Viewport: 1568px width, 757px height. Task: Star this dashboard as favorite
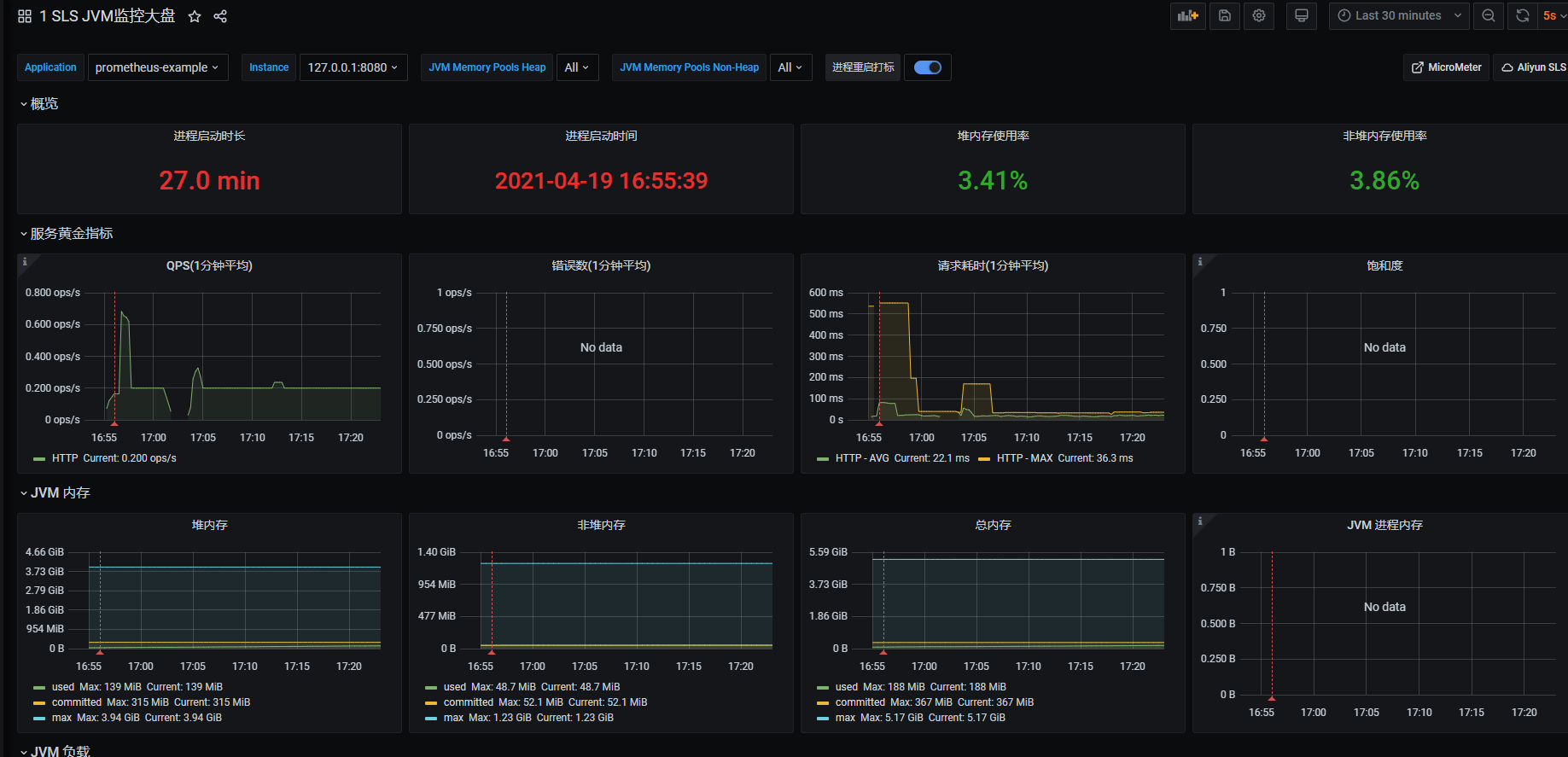tap(195, 16)
